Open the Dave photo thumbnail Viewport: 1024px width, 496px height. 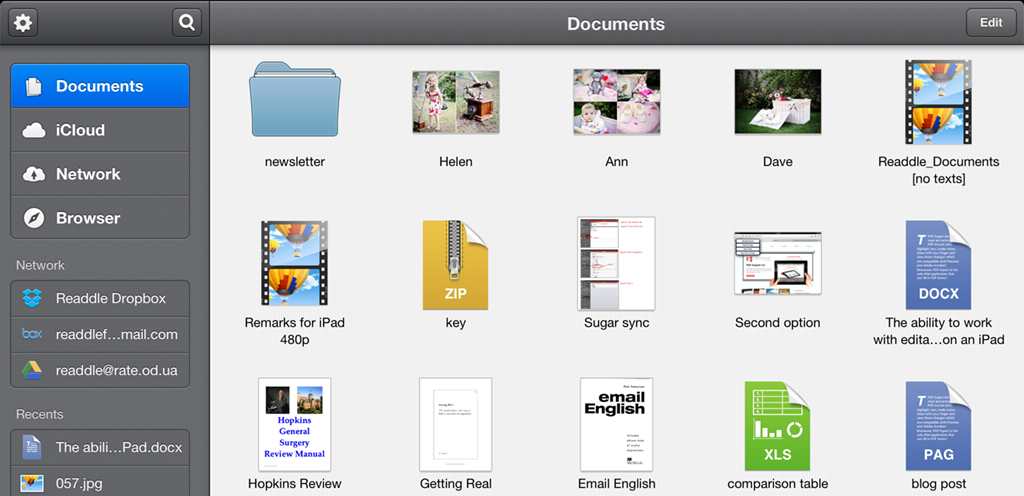pos(777,102)
